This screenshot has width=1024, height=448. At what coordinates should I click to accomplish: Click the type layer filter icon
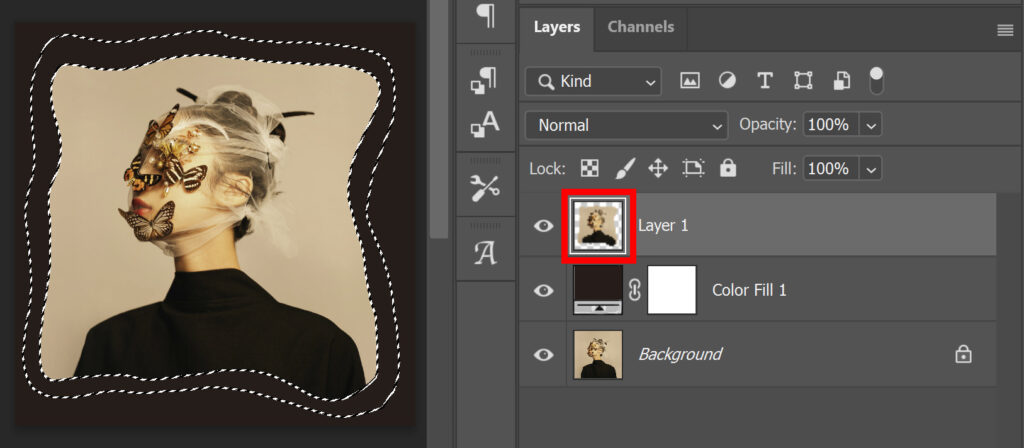coord(765,81)
